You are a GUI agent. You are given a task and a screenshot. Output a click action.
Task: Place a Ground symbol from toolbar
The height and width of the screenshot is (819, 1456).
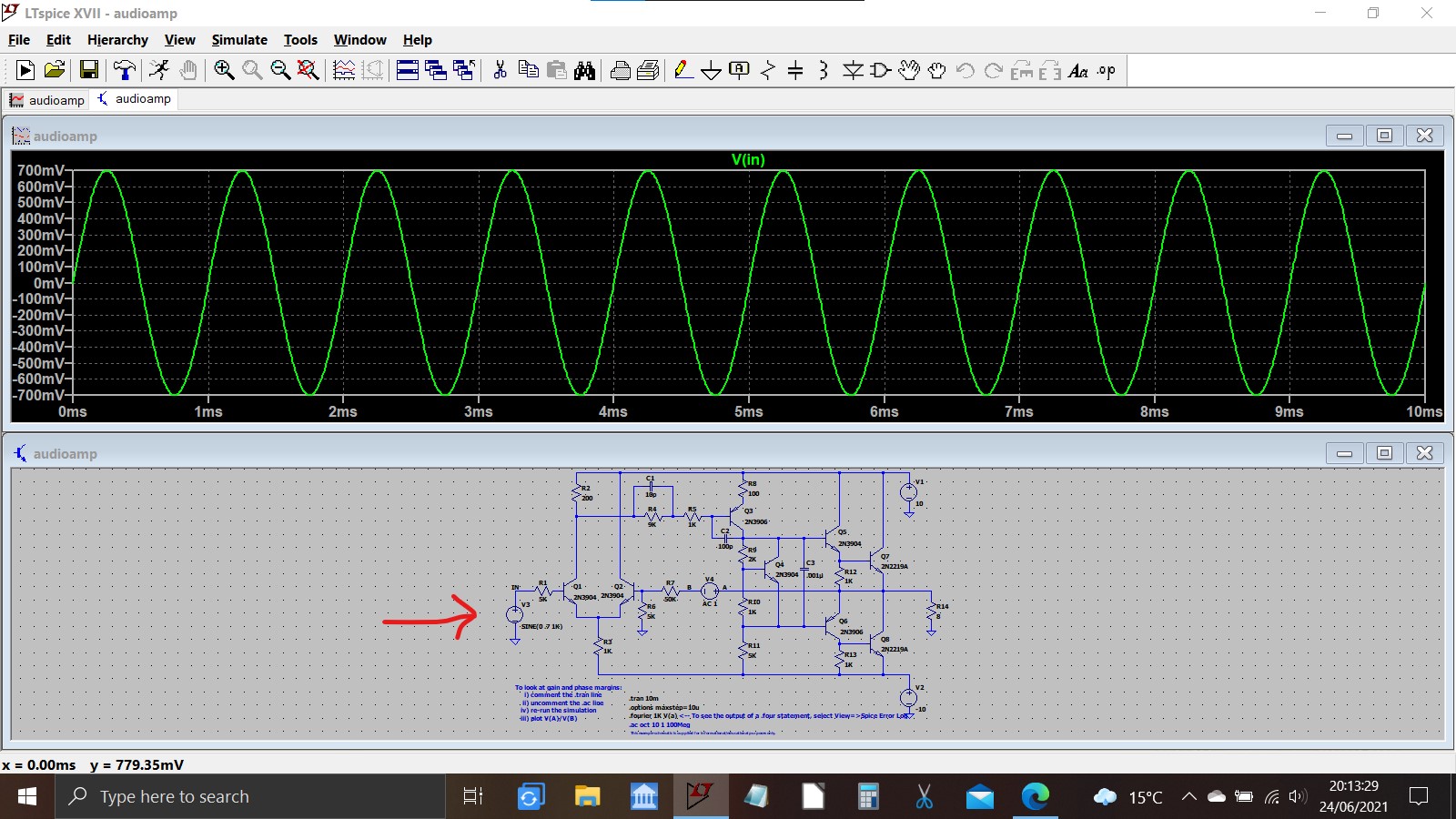point(712,70)
